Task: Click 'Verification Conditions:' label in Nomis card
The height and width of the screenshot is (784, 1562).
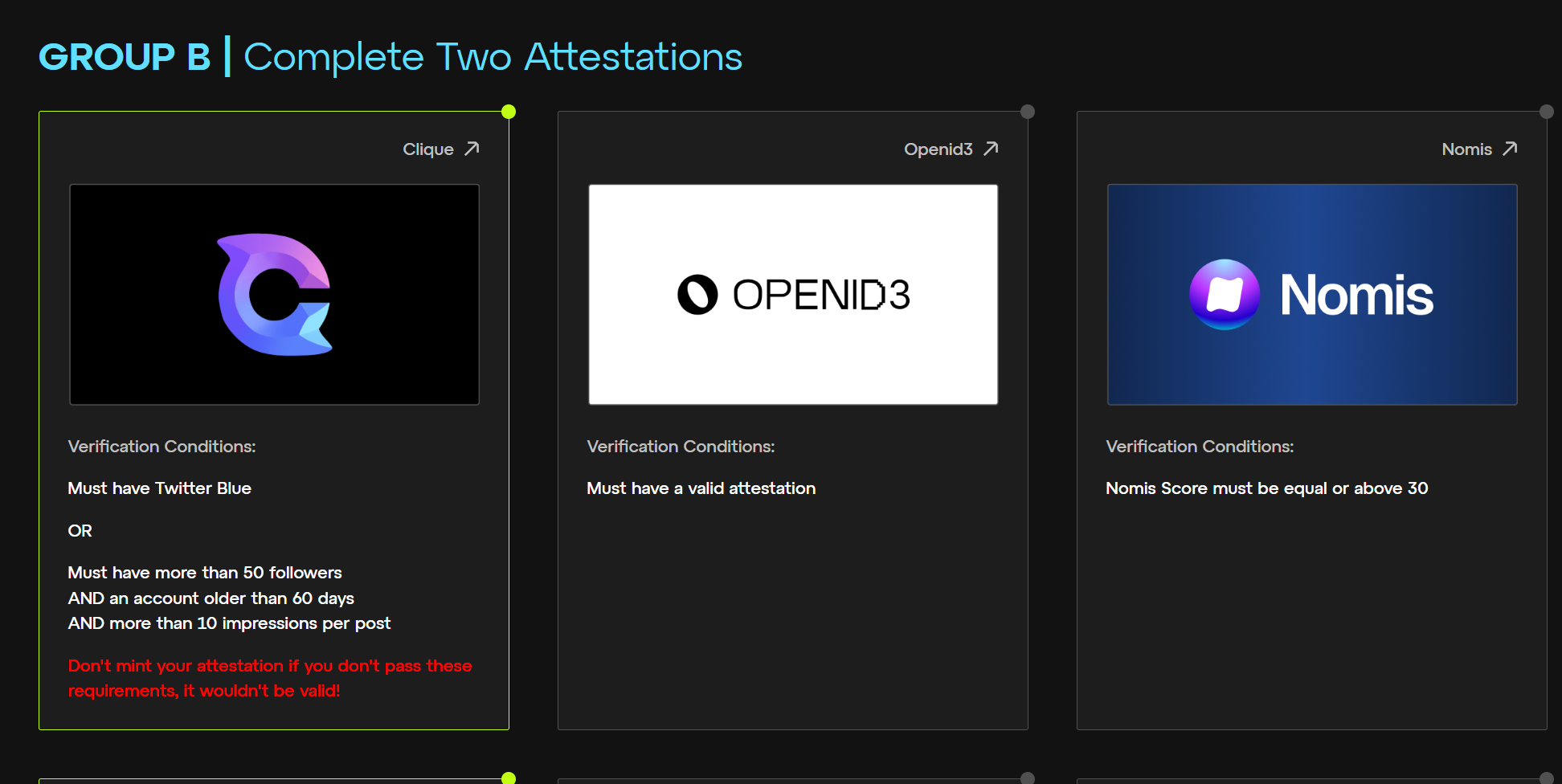Action: coord(1200,447)
